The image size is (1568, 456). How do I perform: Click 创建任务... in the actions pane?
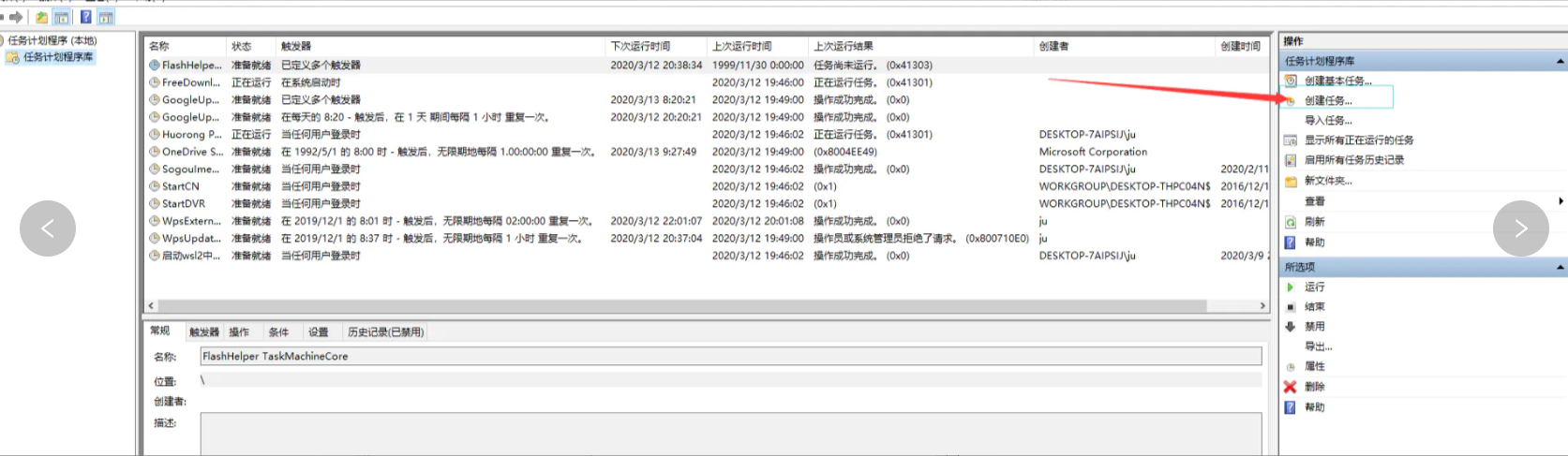tap(1328, 101)
